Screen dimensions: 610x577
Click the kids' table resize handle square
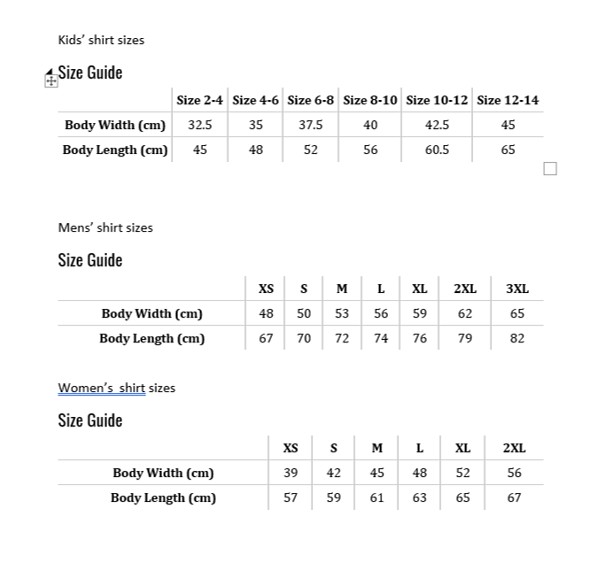coord(549,168)
